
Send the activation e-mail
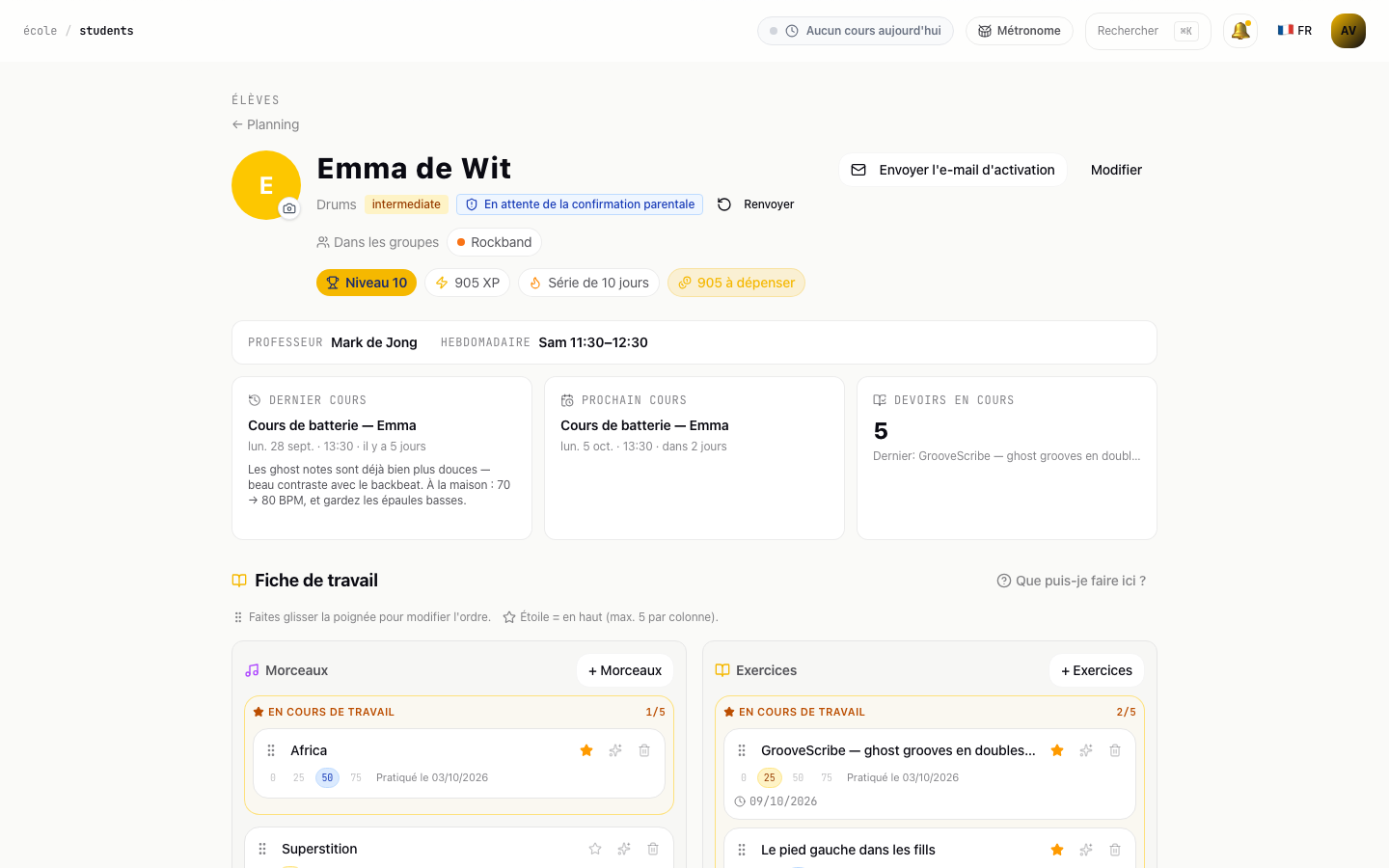click(x=953, y=170)
